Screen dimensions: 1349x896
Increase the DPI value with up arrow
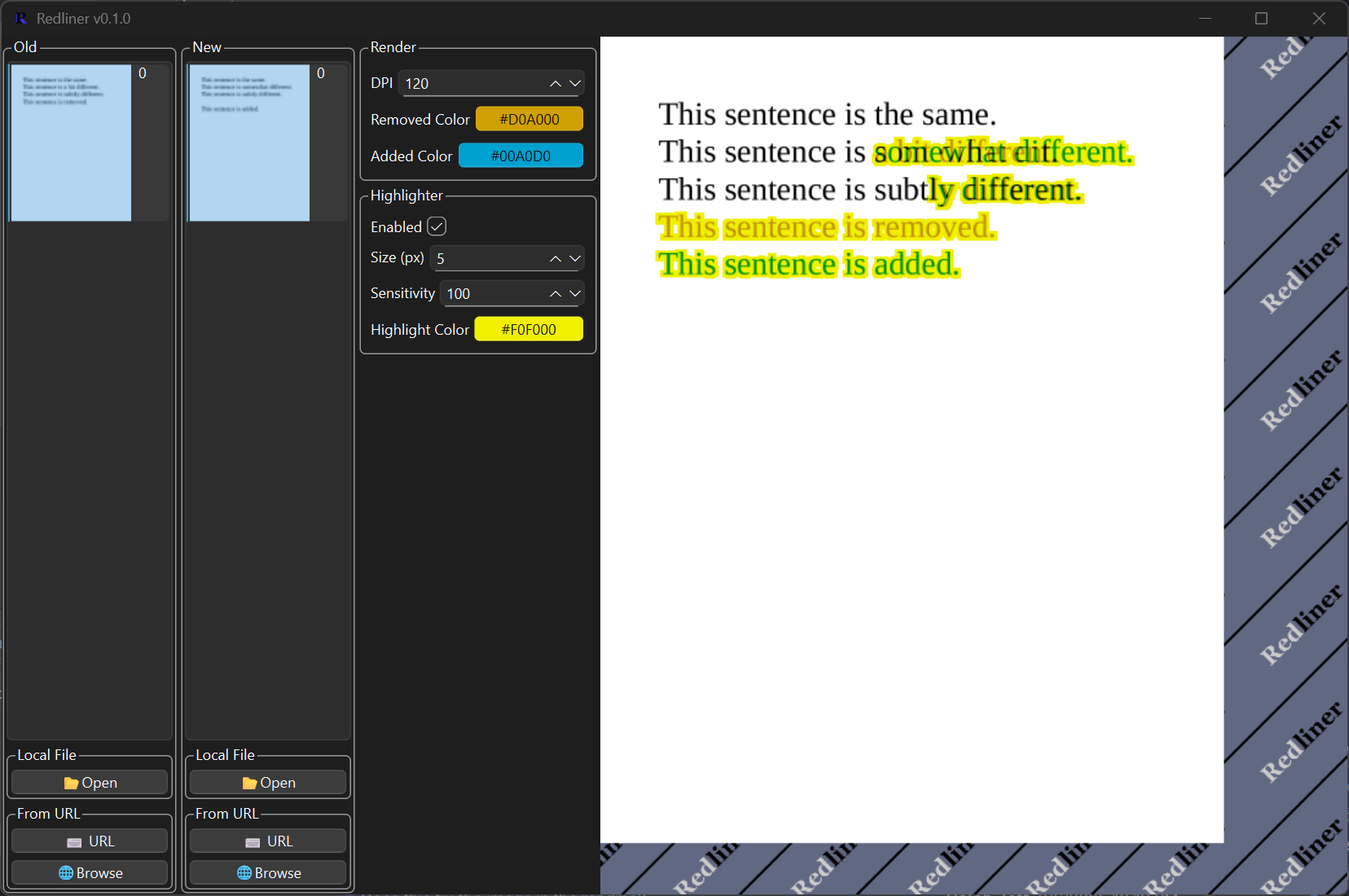click(556, 84)
